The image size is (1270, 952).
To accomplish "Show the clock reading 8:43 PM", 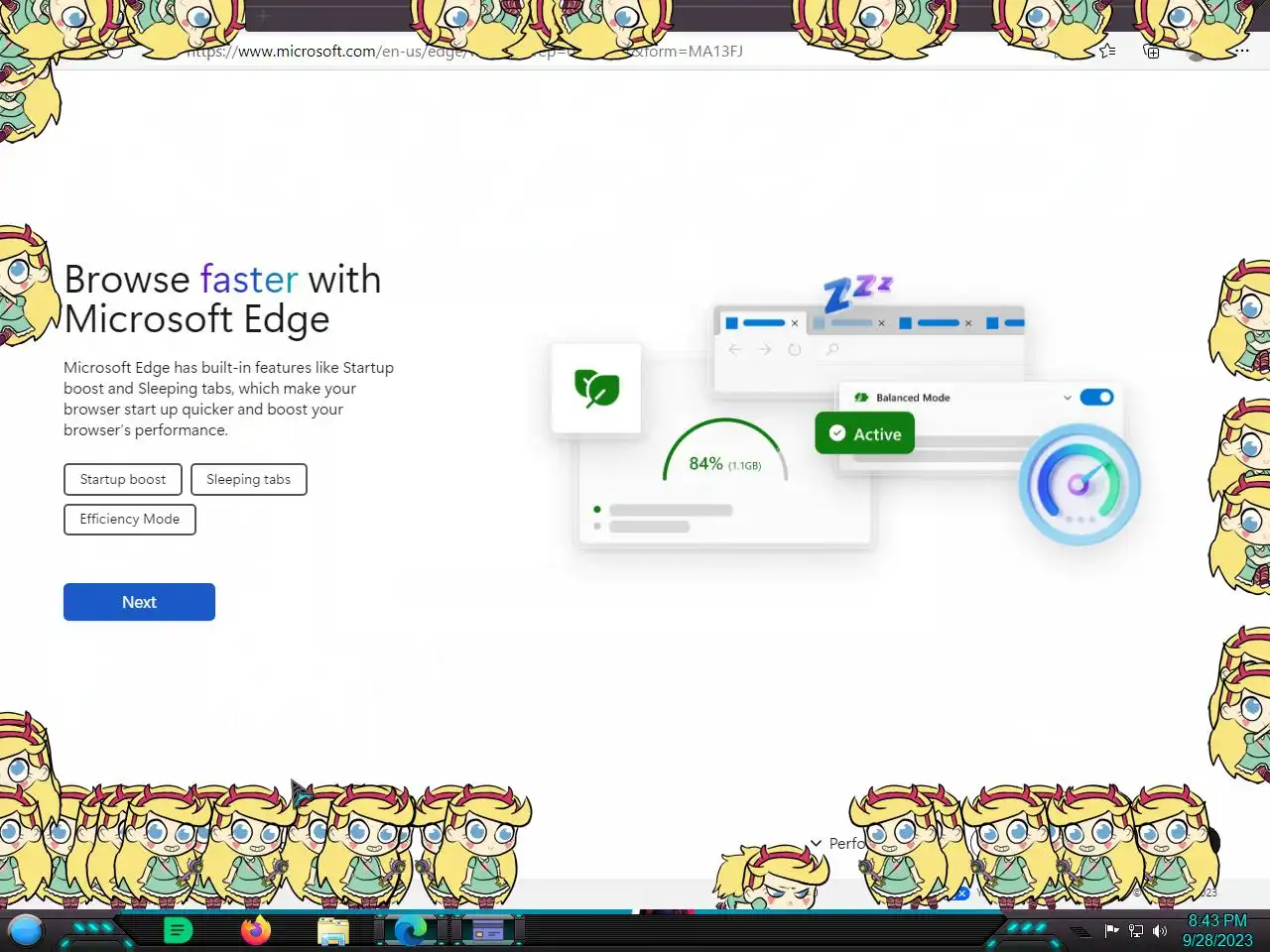I will coord(1217,921).
